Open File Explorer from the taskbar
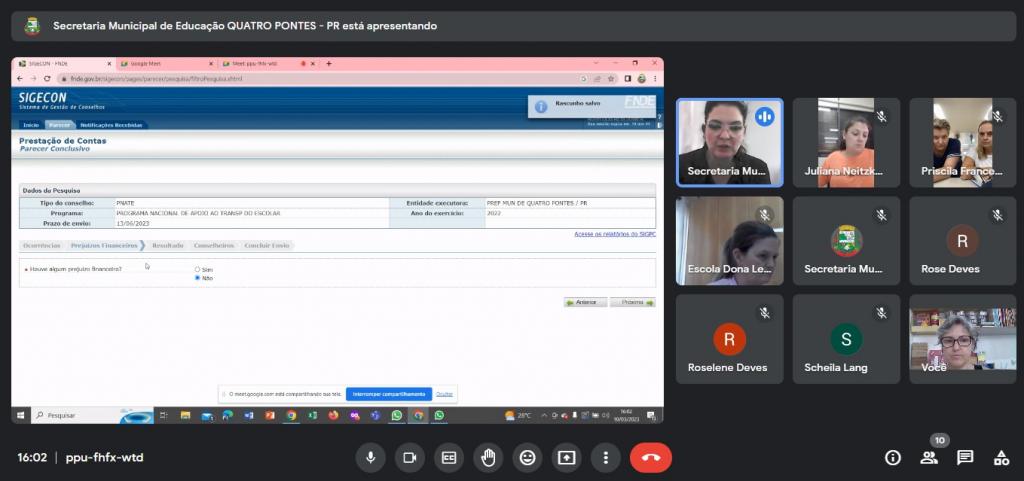Screen dimensions: 1024x481 point(185,415)
